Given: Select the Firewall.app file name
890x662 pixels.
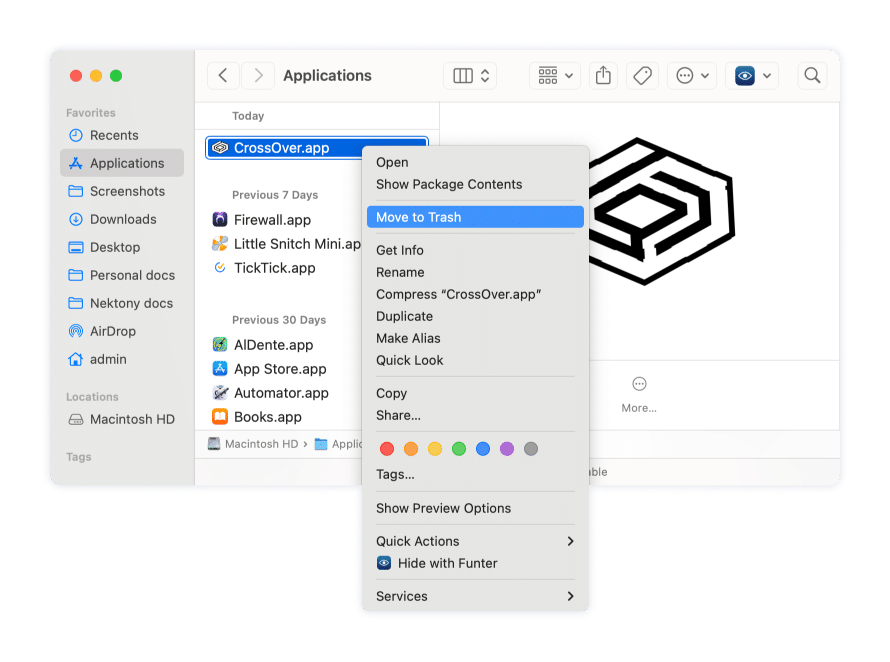Looking at the screenshot, I should coord(272,220).
